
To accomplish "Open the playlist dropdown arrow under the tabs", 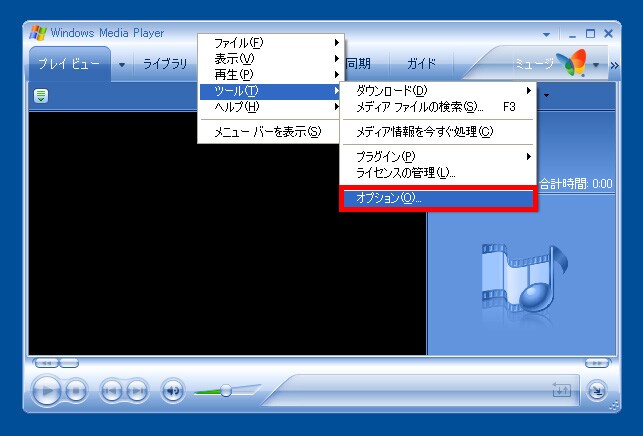I will pyautogui.click(x=546, y=96).
